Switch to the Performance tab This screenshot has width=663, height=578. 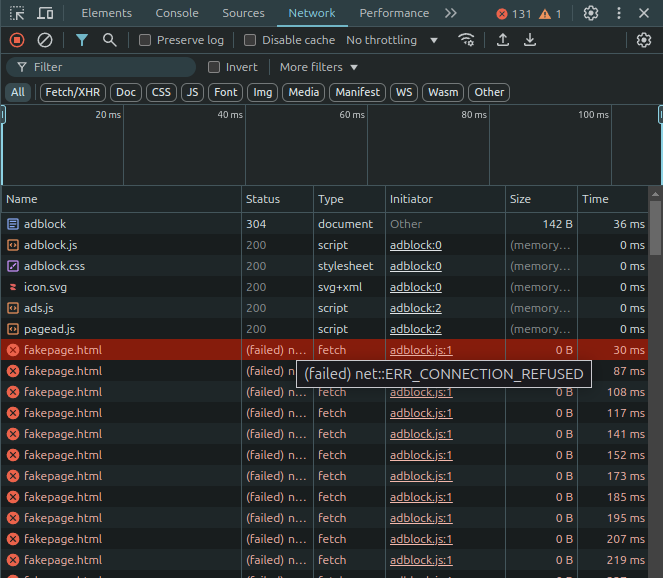coord(394,14)
